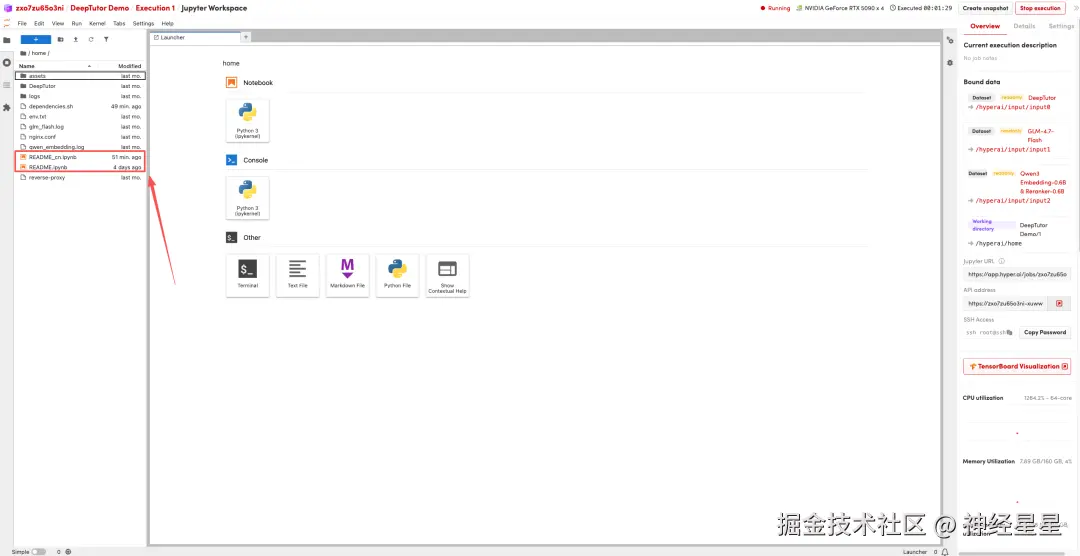The width and height of the screenshot is (1080, 556).
Task: Sort file list by Modified column
Action: pos(129,65)
